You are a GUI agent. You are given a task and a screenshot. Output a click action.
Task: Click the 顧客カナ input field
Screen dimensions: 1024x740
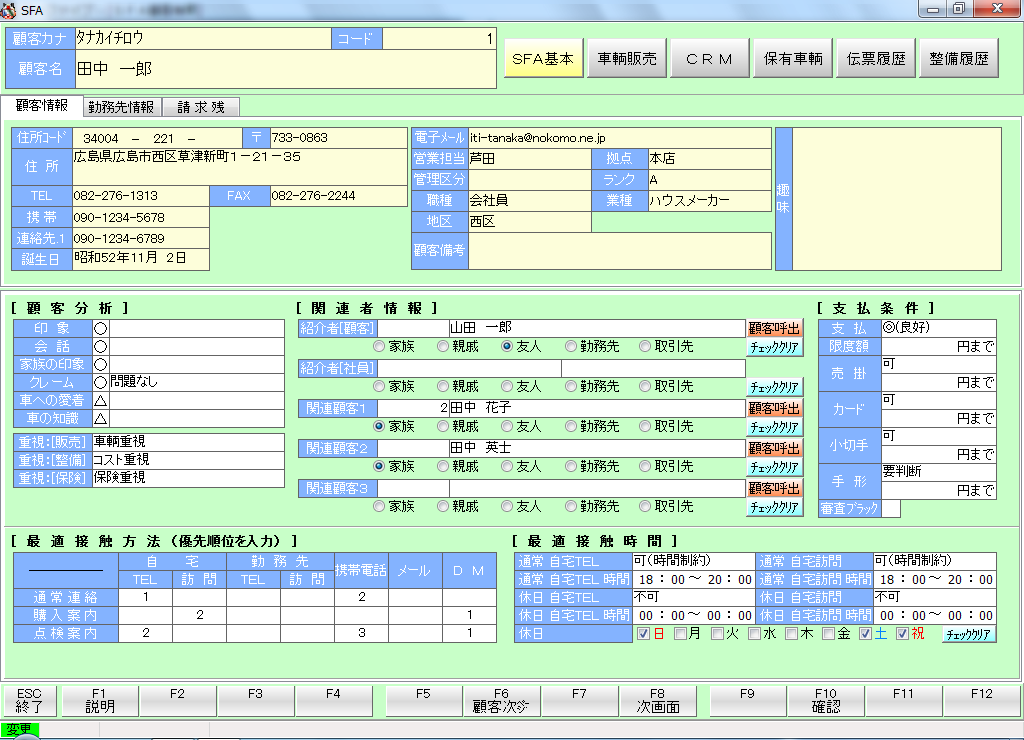click(x=203, y=39)
